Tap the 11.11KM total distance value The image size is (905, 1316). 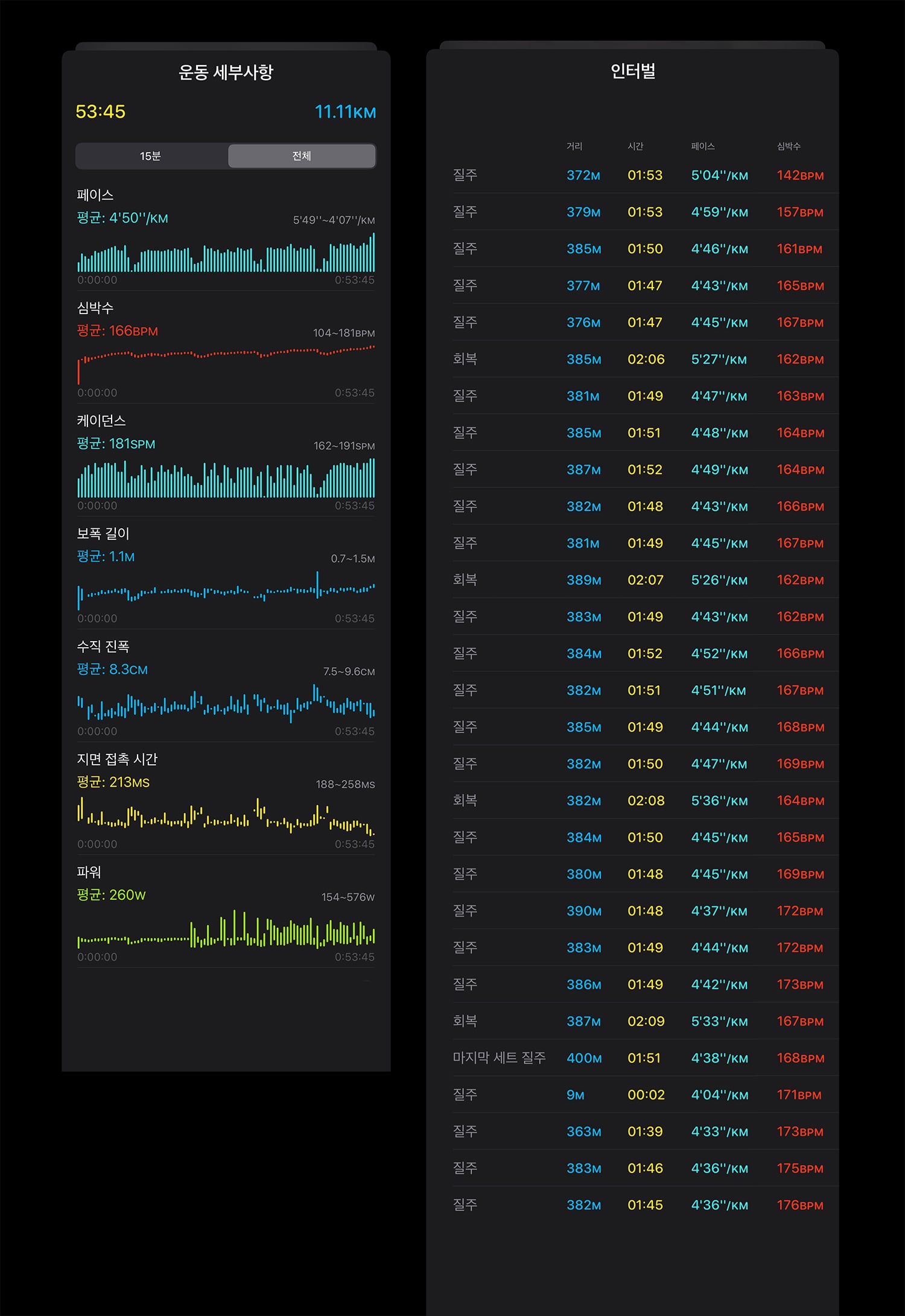pyautogui.click(x=345, y=112)
